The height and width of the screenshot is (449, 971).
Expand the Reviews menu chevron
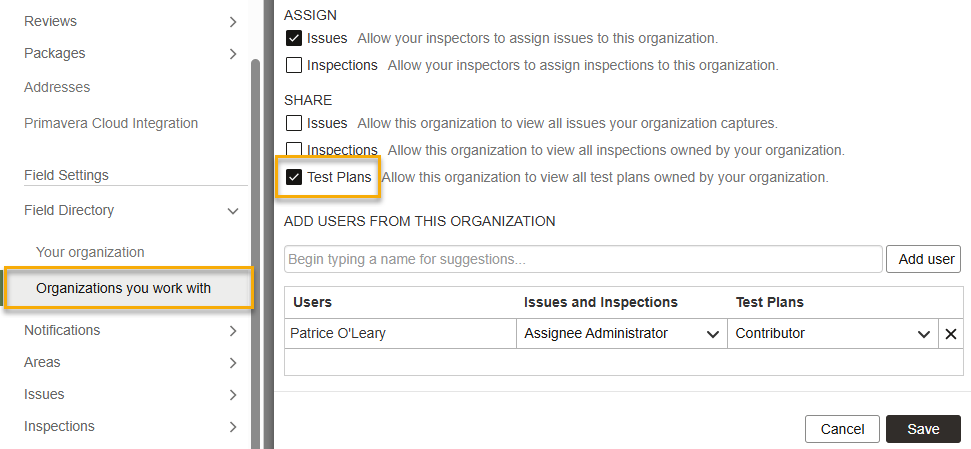232,21
